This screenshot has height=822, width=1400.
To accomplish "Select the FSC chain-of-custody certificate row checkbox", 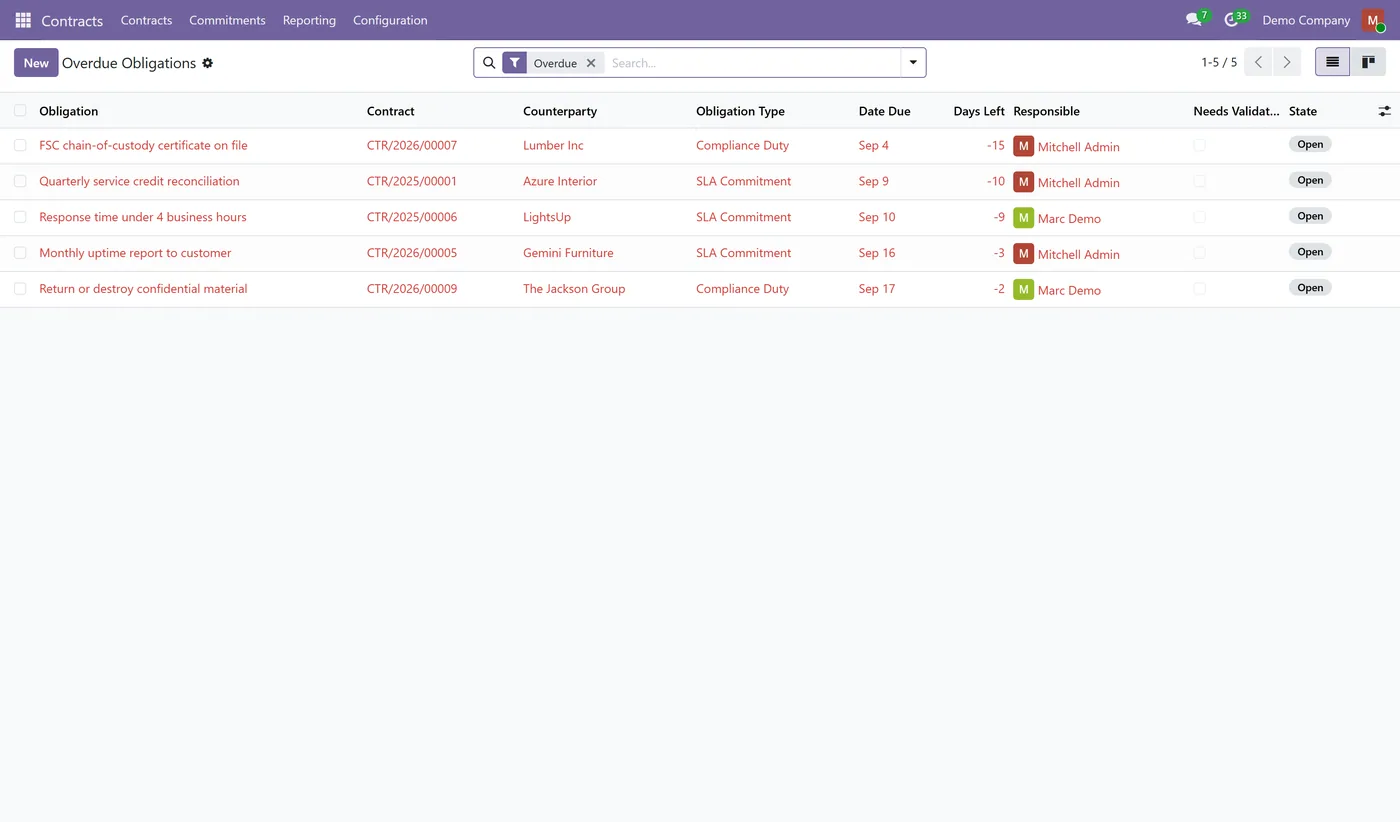I will point(20,145).
